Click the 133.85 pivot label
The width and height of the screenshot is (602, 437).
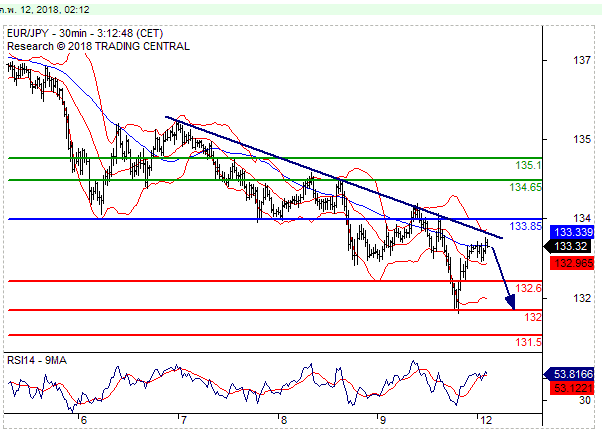[525, 226]
